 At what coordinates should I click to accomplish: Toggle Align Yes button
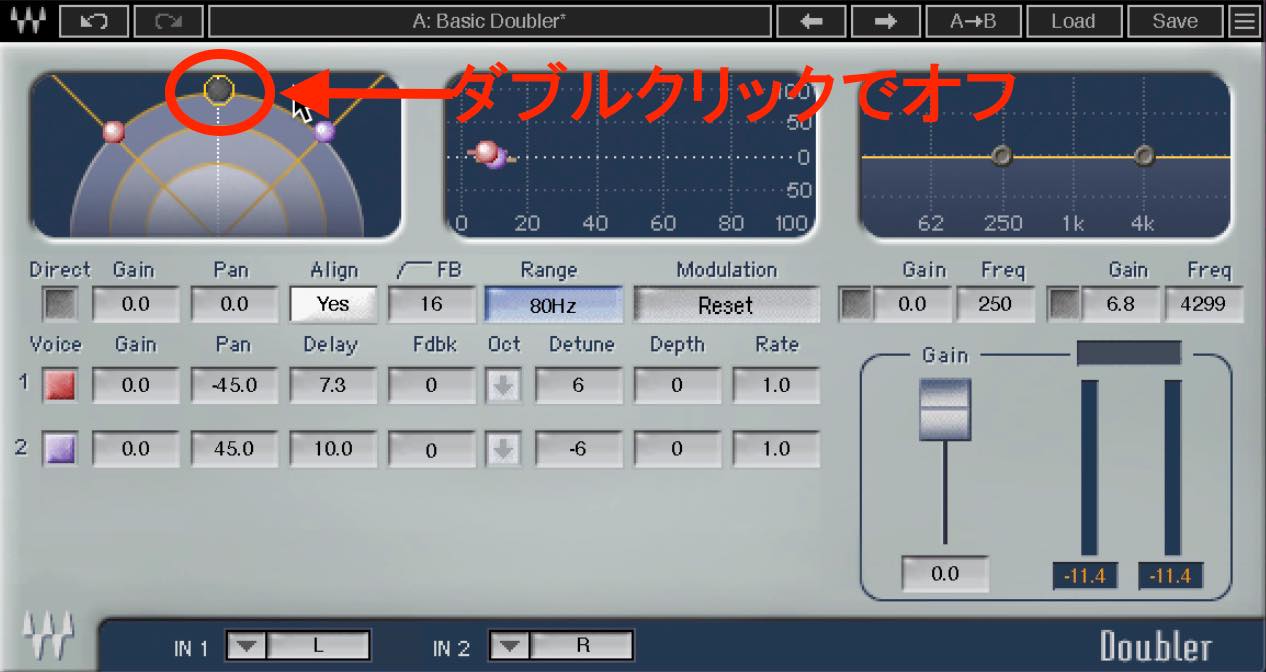(334, 304)
